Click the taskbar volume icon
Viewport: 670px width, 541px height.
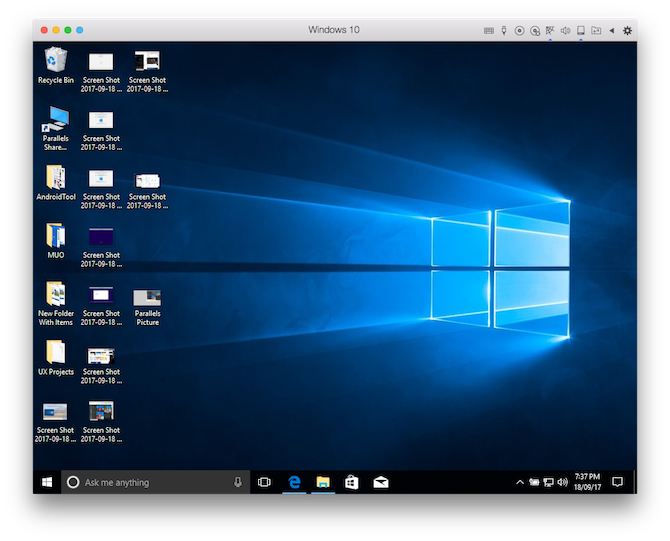coord(563,482)
